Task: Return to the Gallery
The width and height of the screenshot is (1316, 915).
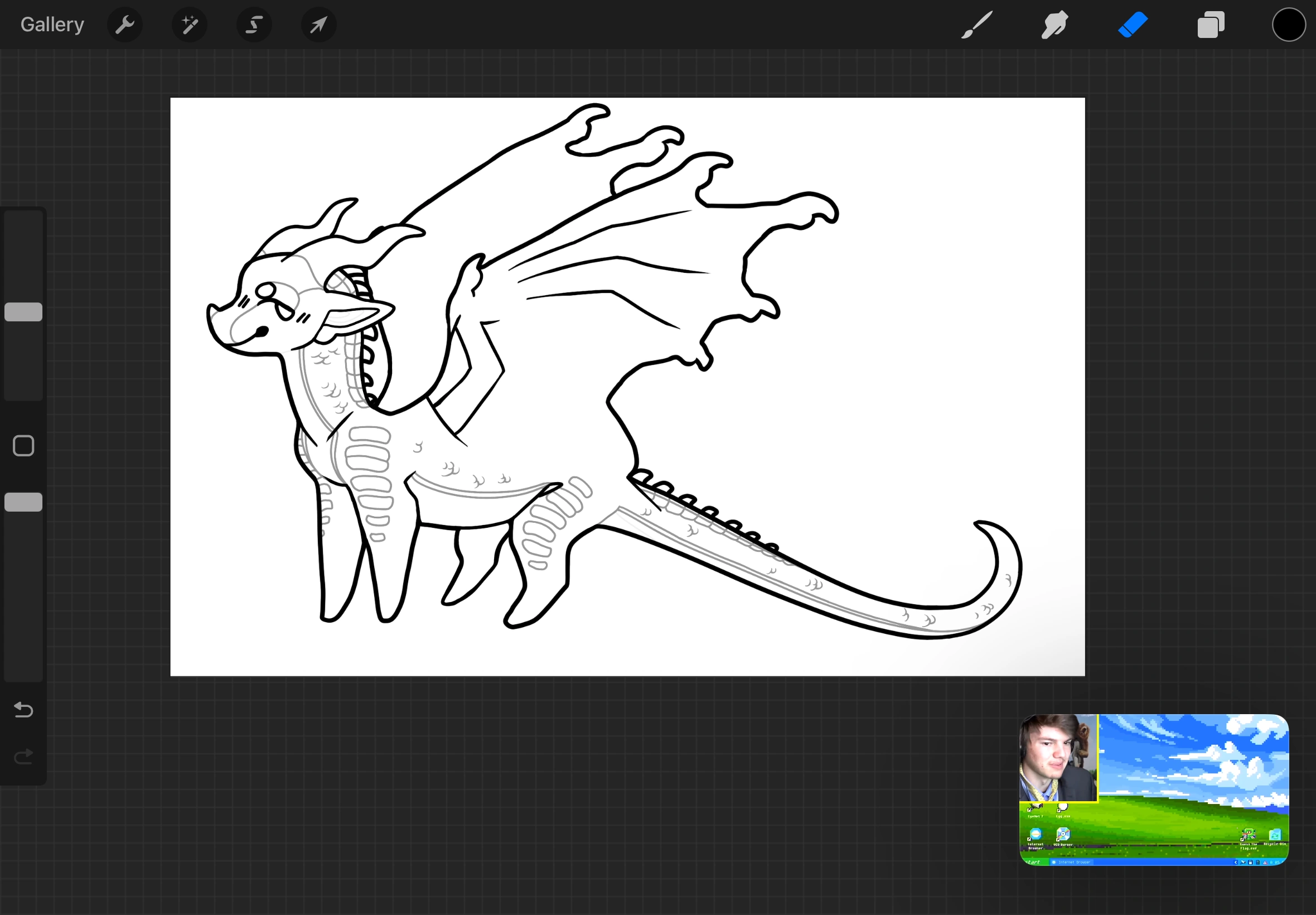Action: click(52, 25)
